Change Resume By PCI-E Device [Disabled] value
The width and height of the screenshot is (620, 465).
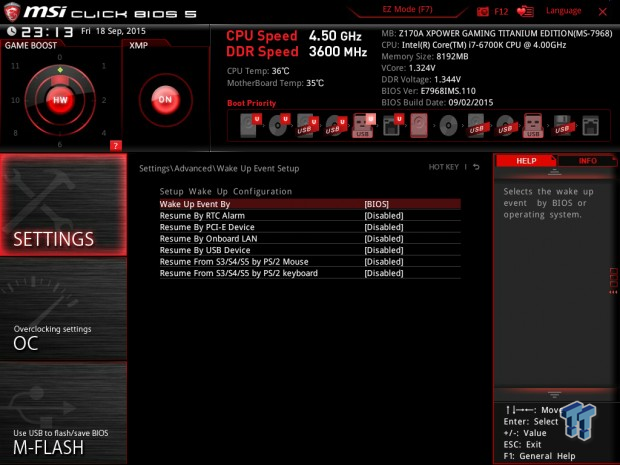click(384, 227)
